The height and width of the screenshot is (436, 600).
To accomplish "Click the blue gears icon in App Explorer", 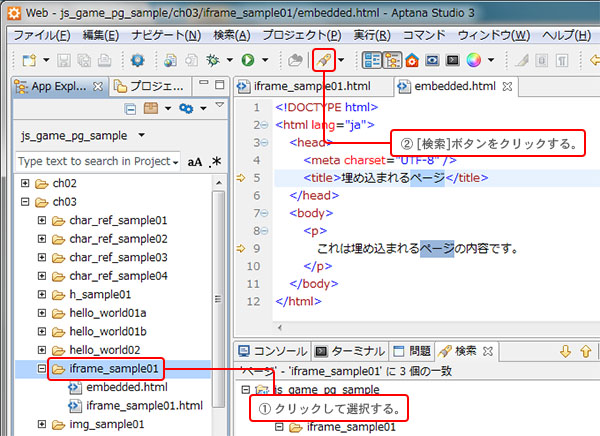I will 186,108.
